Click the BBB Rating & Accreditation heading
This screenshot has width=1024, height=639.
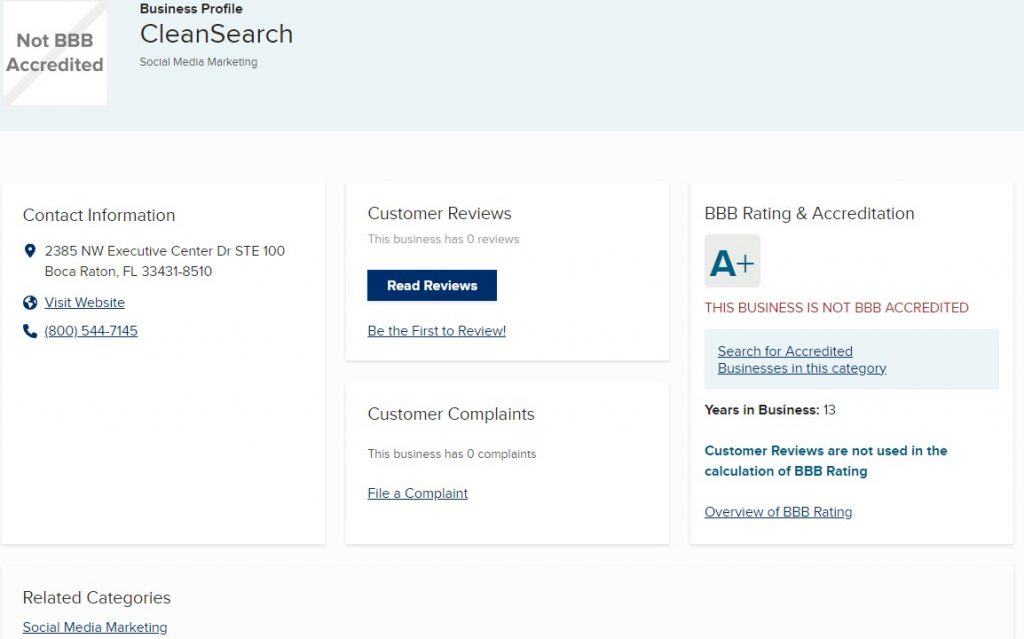click(x=809, y=214)
